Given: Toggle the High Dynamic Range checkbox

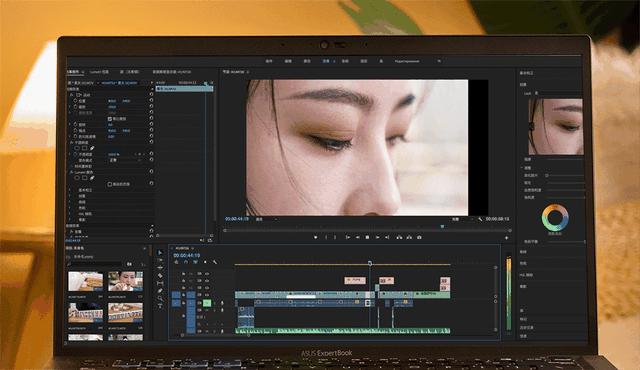Looking at the screenshot, I should point(110,184).
